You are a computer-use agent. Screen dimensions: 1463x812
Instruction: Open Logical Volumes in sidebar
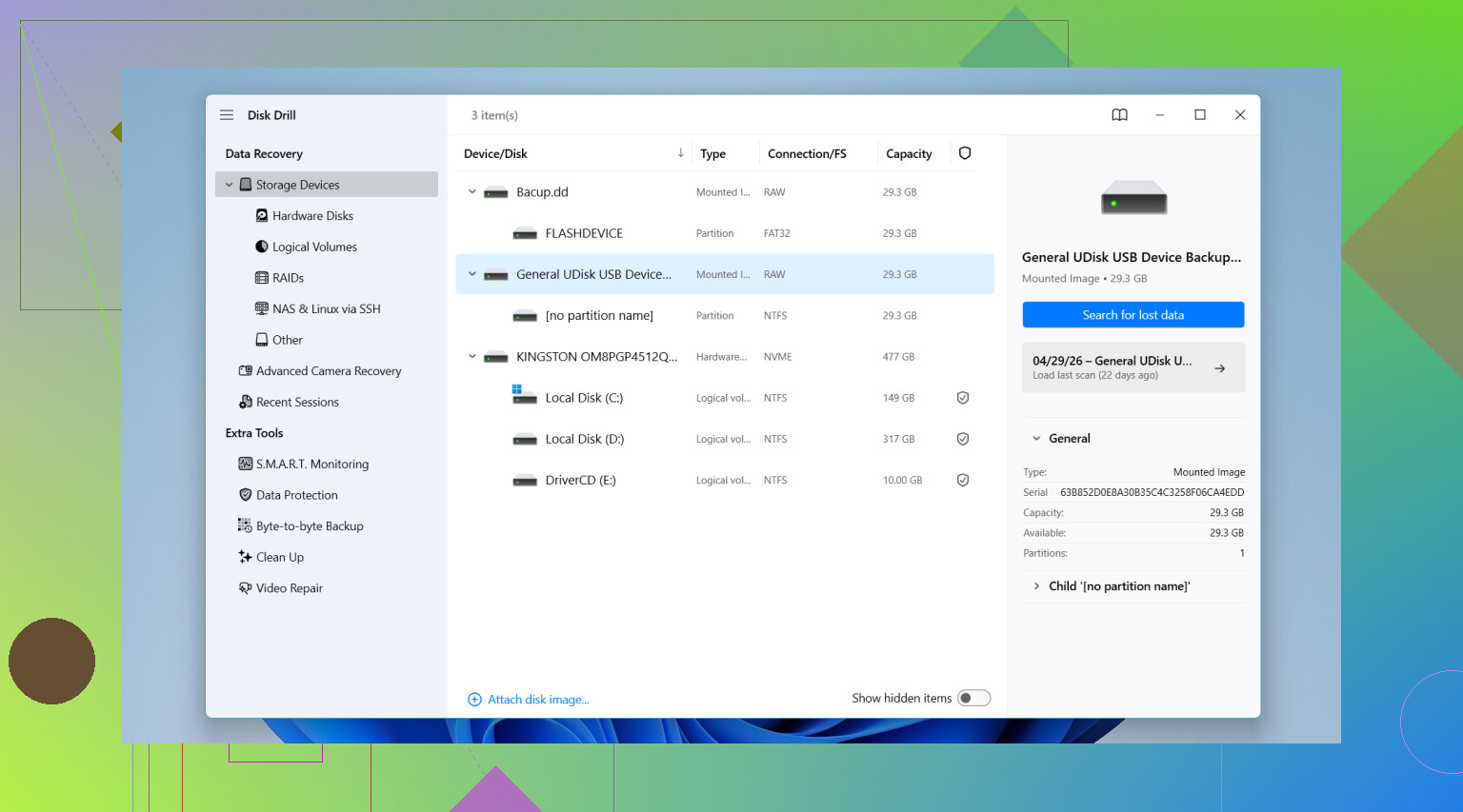pyautogui.click(x=314, y=247)
